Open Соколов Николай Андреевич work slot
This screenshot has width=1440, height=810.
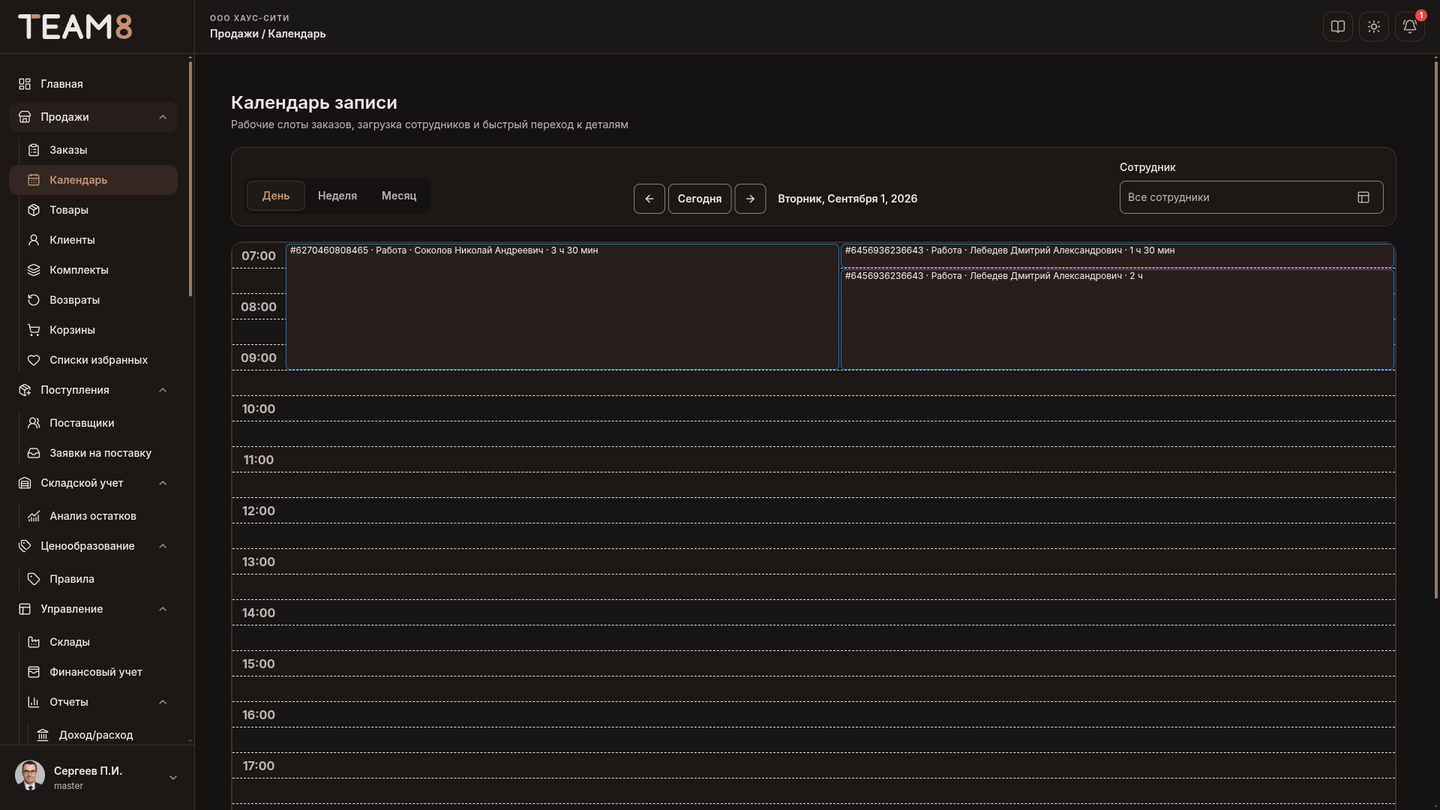562,307
